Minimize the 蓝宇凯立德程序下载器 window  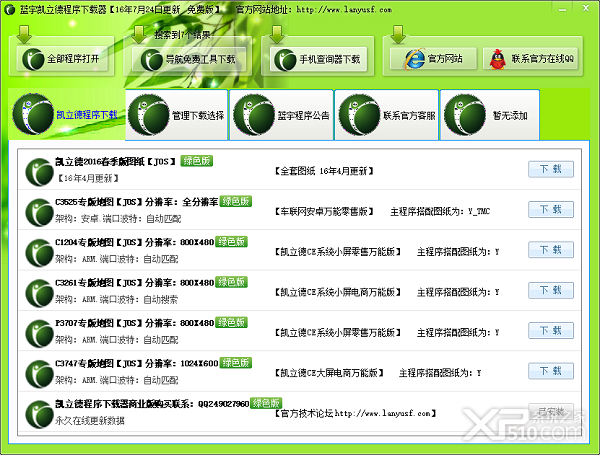tap(562, 9)
